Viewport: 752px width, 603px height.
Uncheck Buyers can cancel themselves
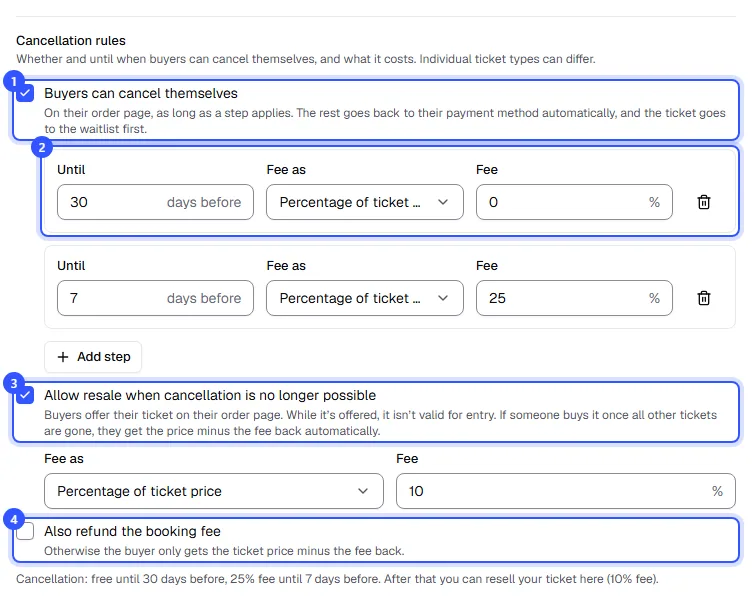click(25, 93)
